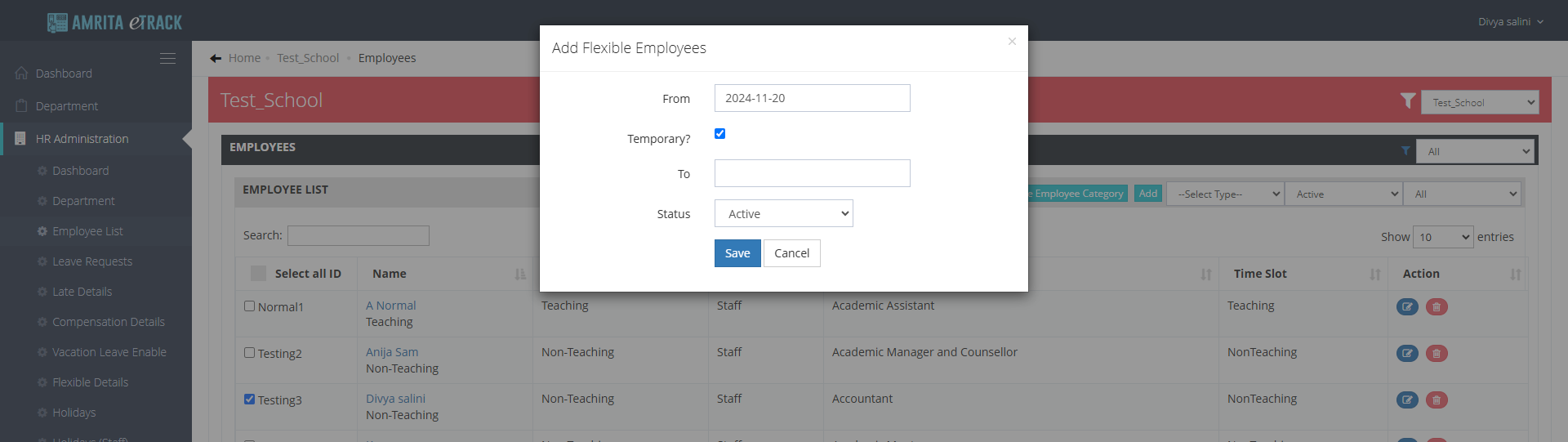This screenshot has height=442, width=1568.
Task: Open the Test_School school selector dropdown
Action: pyautogui.click(x=1479, y=103)
